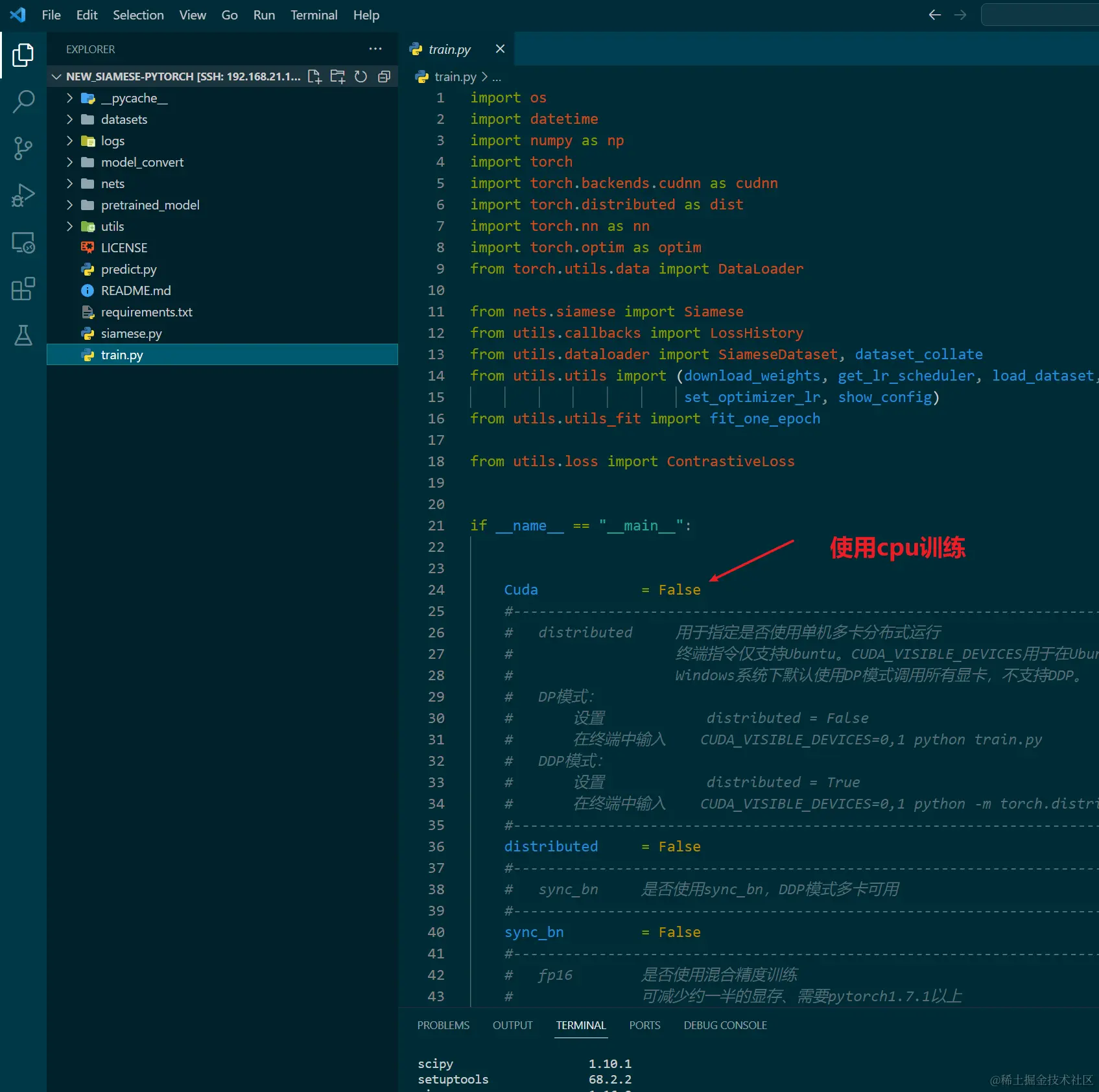This screenshot has height=1092, width=1099.
Task: Open the Run menu
Action: [x=264, y=15]
